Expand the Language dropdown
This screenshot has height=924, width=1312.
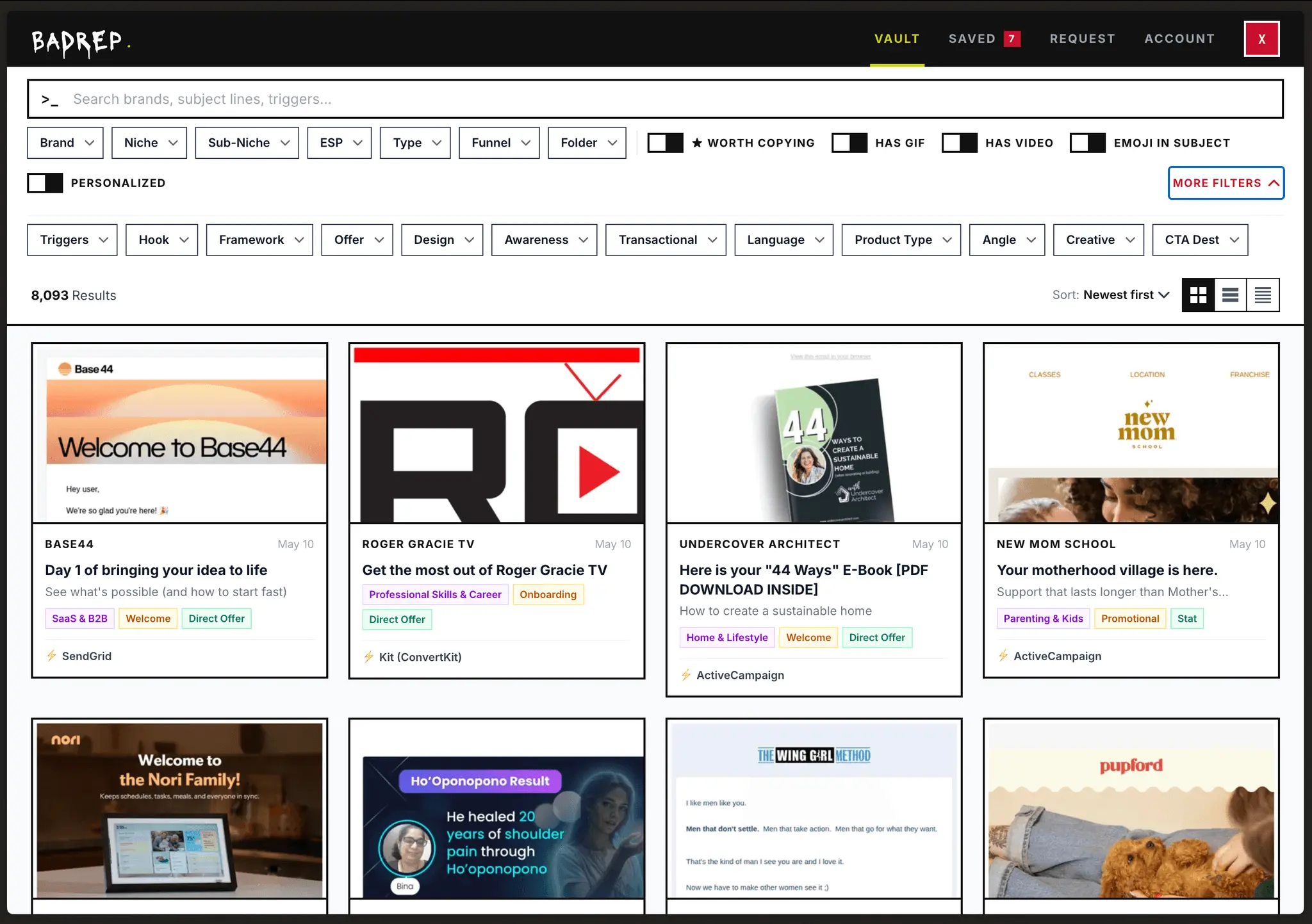pos(783,239)
